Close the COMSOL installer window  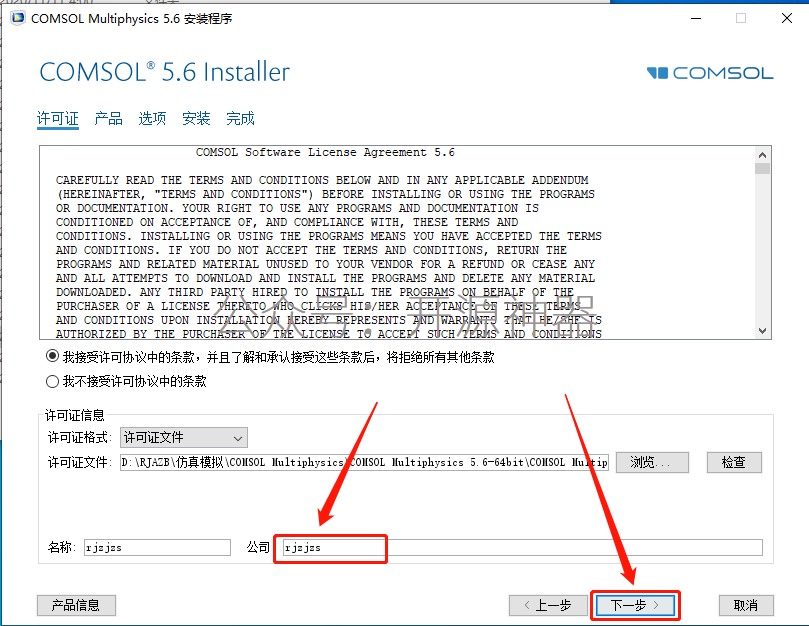787,19
